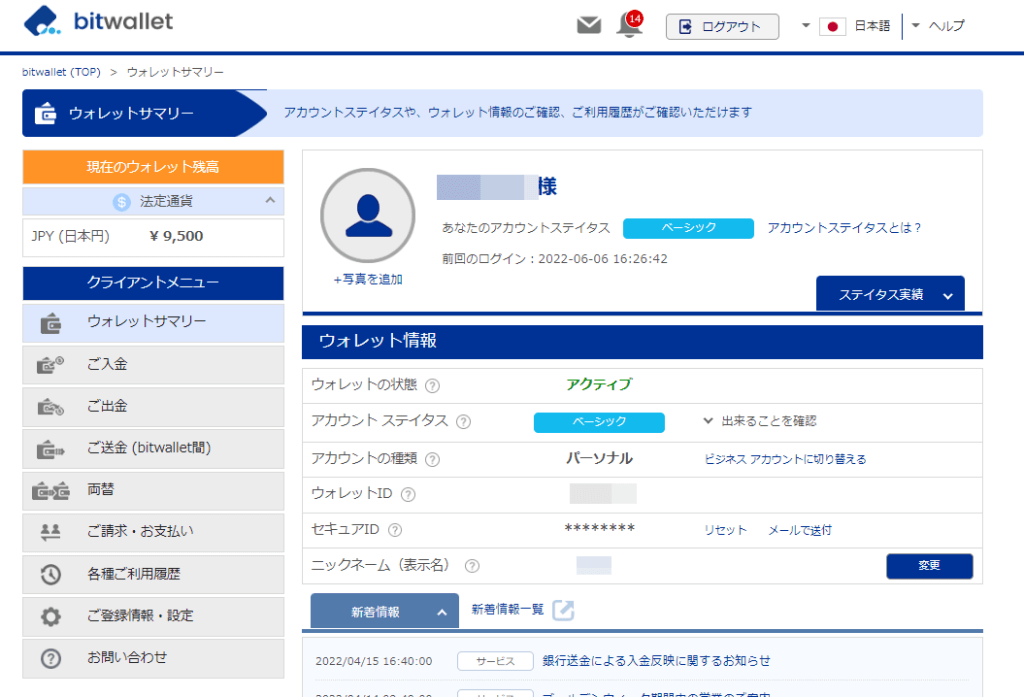Image resolution: width=1024 pixels, height=697 pixels.
Task: Click the 両替 exchange wallets icon
Action: [51, 491]
